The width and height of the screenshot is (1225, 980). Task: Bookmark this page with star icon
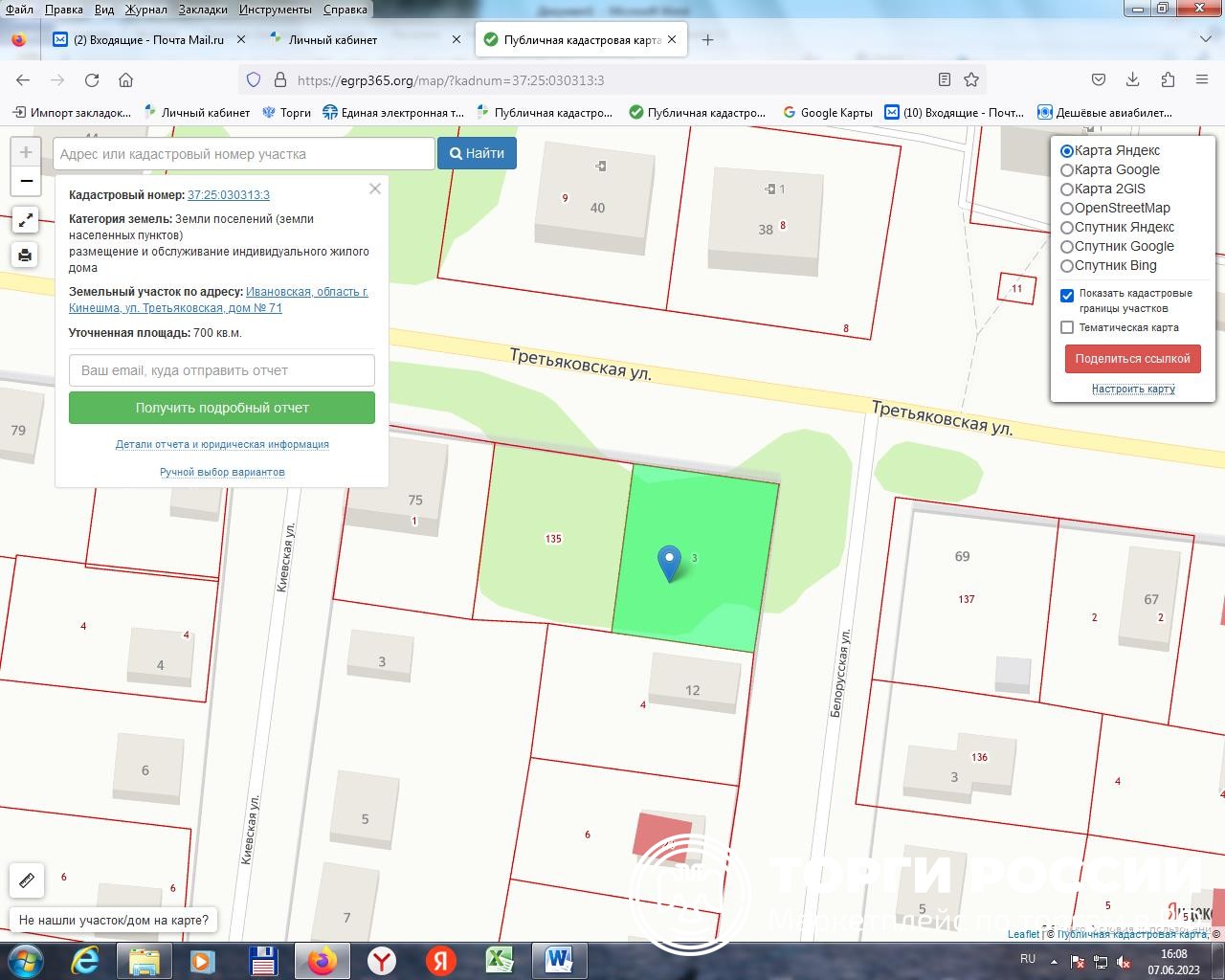[971, 79]
